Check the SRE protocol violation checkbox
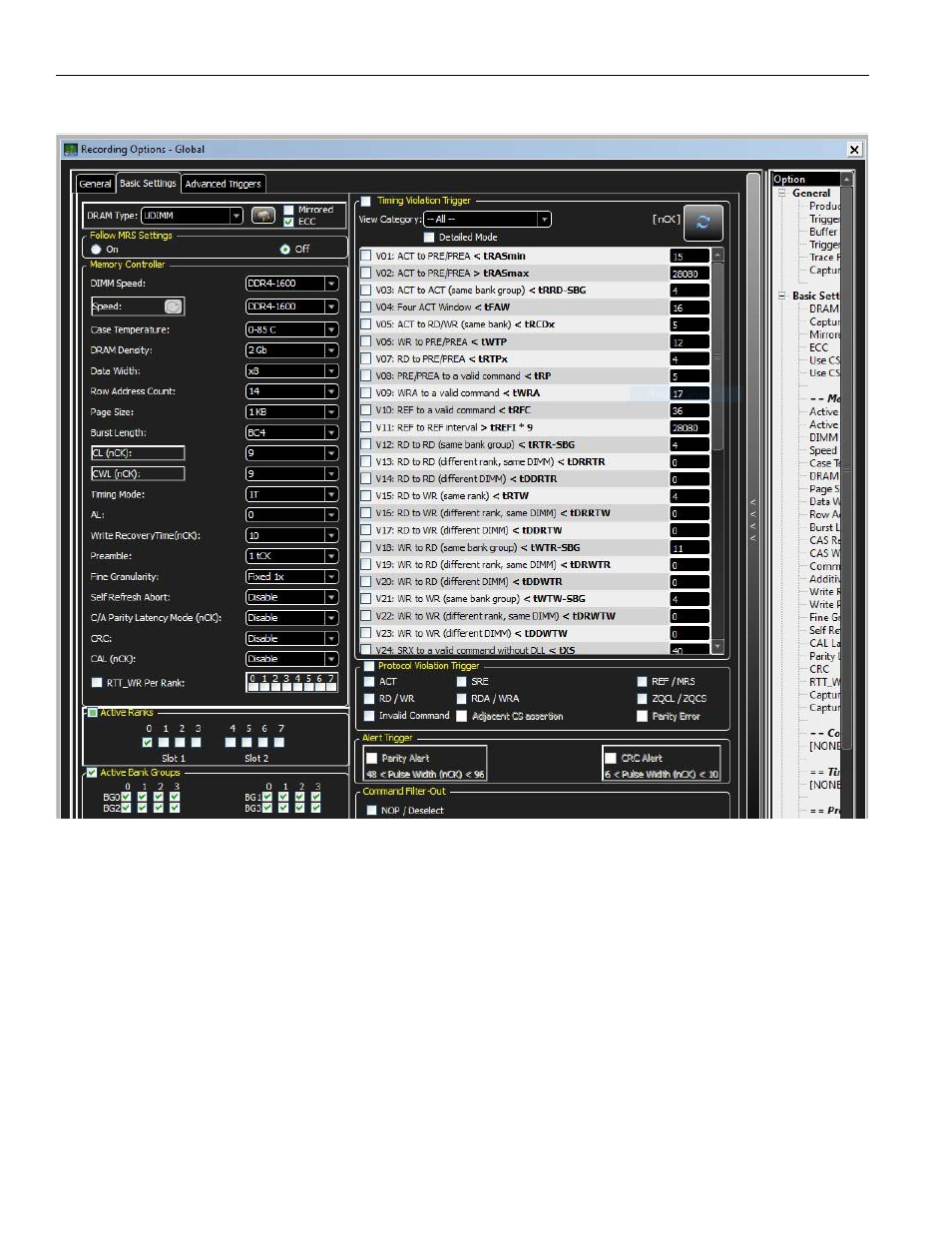The width and height of the screenshot is (952, 1233). pyautogui.click(x=462, y=682)
